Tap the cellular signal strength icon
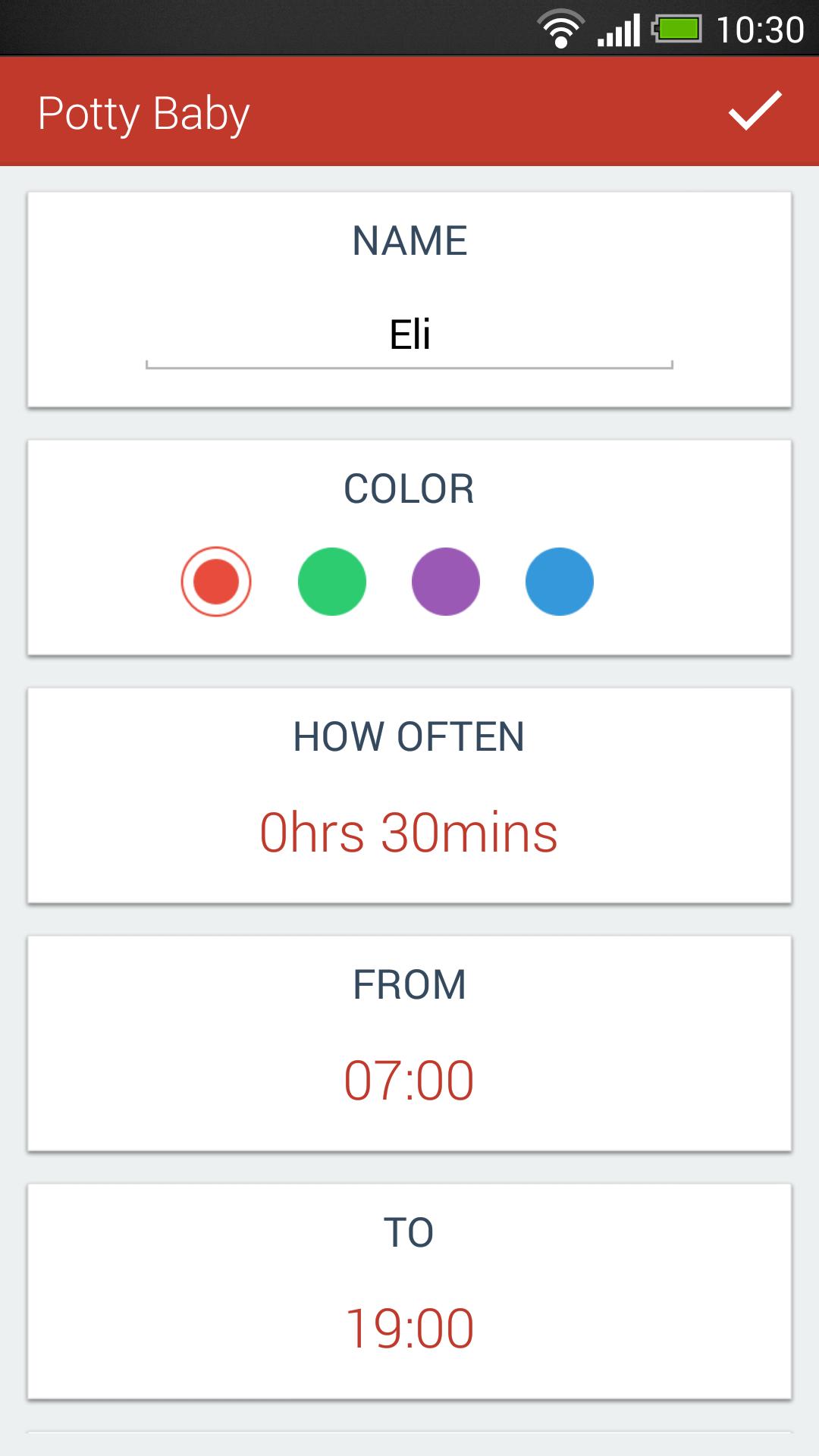The height and width of the screenshot is (1456, 819). [x=619, y=30]
